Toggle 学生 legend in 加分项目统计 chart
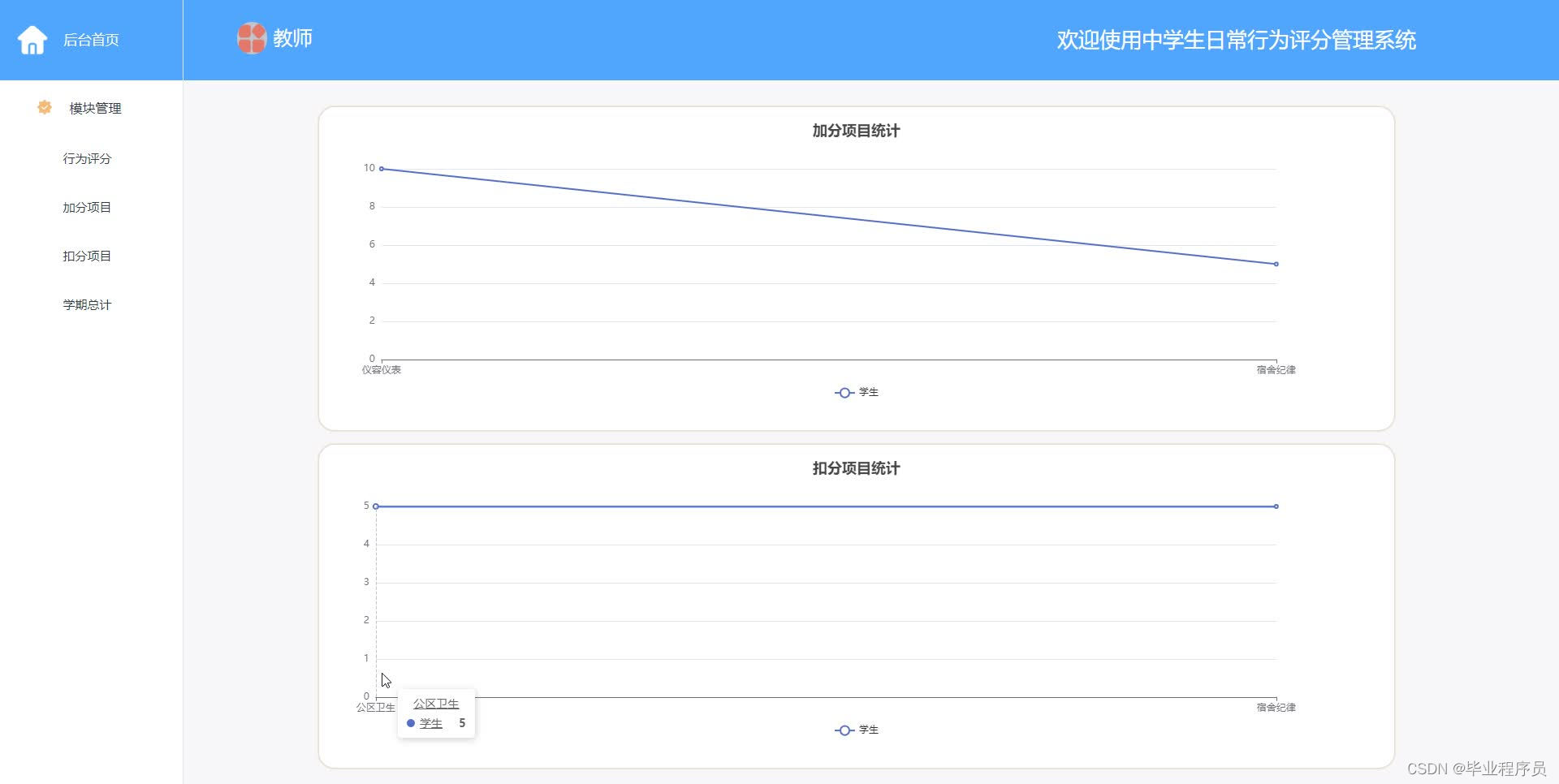Image resolution: width=1559 pixels, height=784 pixels. pos(857,392)
